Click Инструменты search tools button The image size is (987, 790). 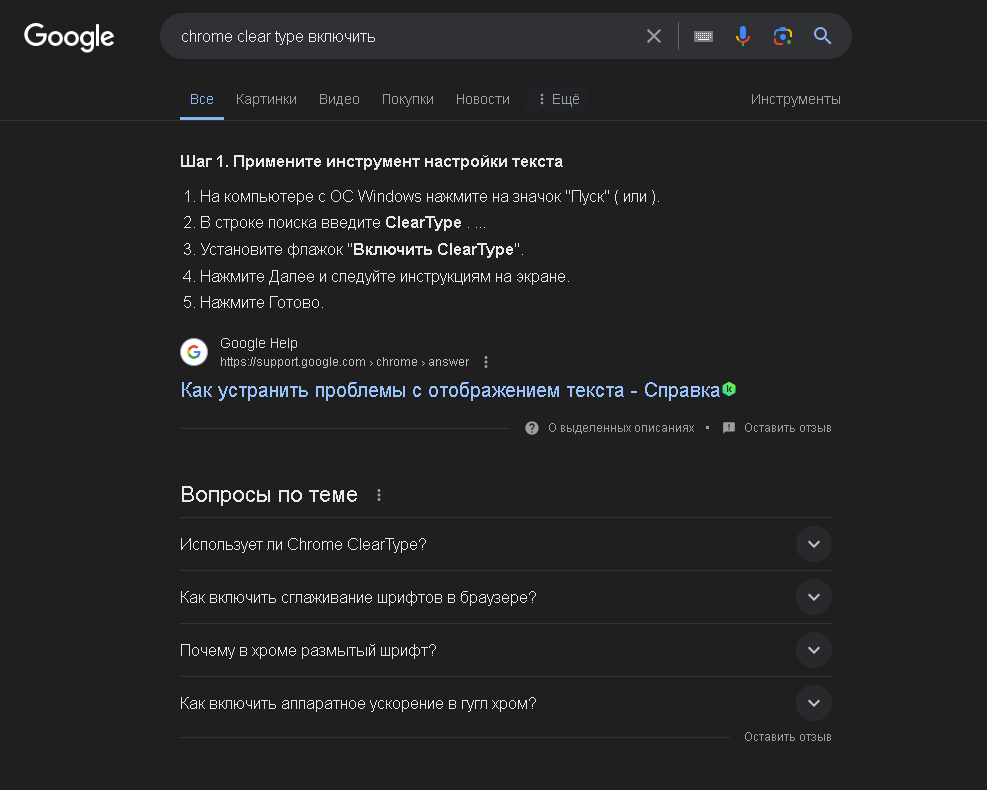(x=795, y=99)
